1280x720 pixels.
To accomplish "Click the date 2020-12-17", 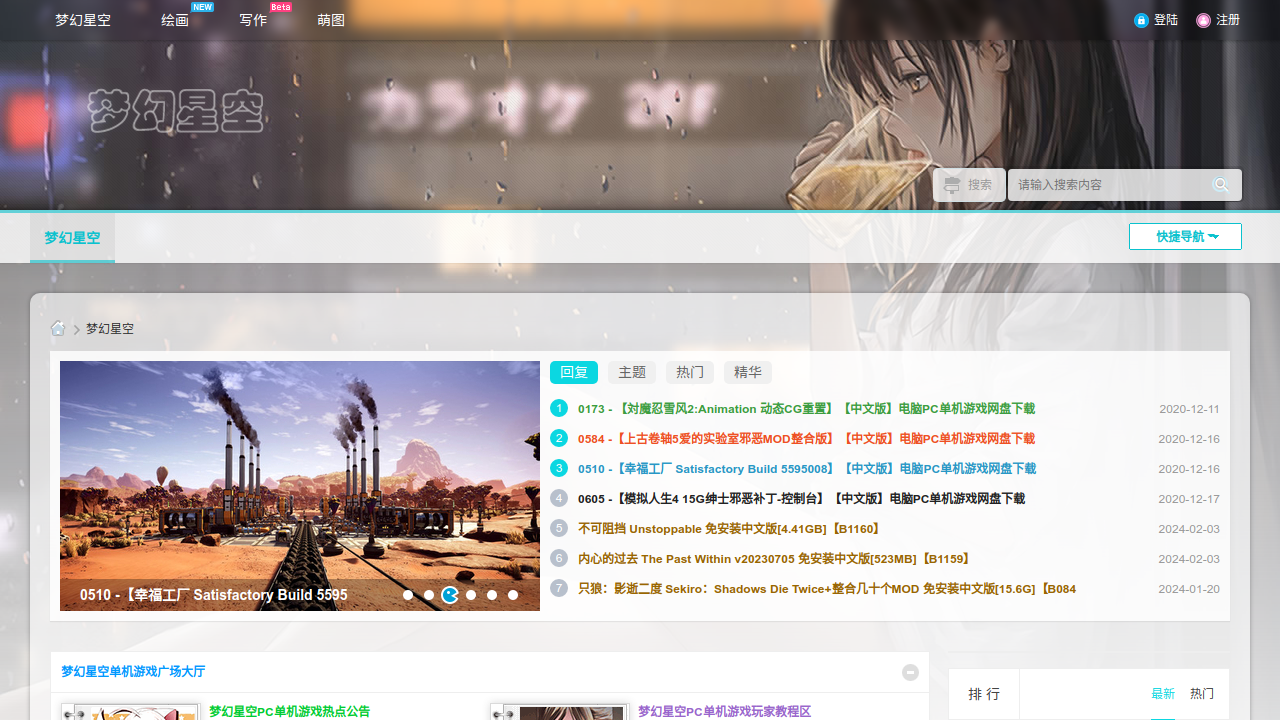I will pos(1189,499).
